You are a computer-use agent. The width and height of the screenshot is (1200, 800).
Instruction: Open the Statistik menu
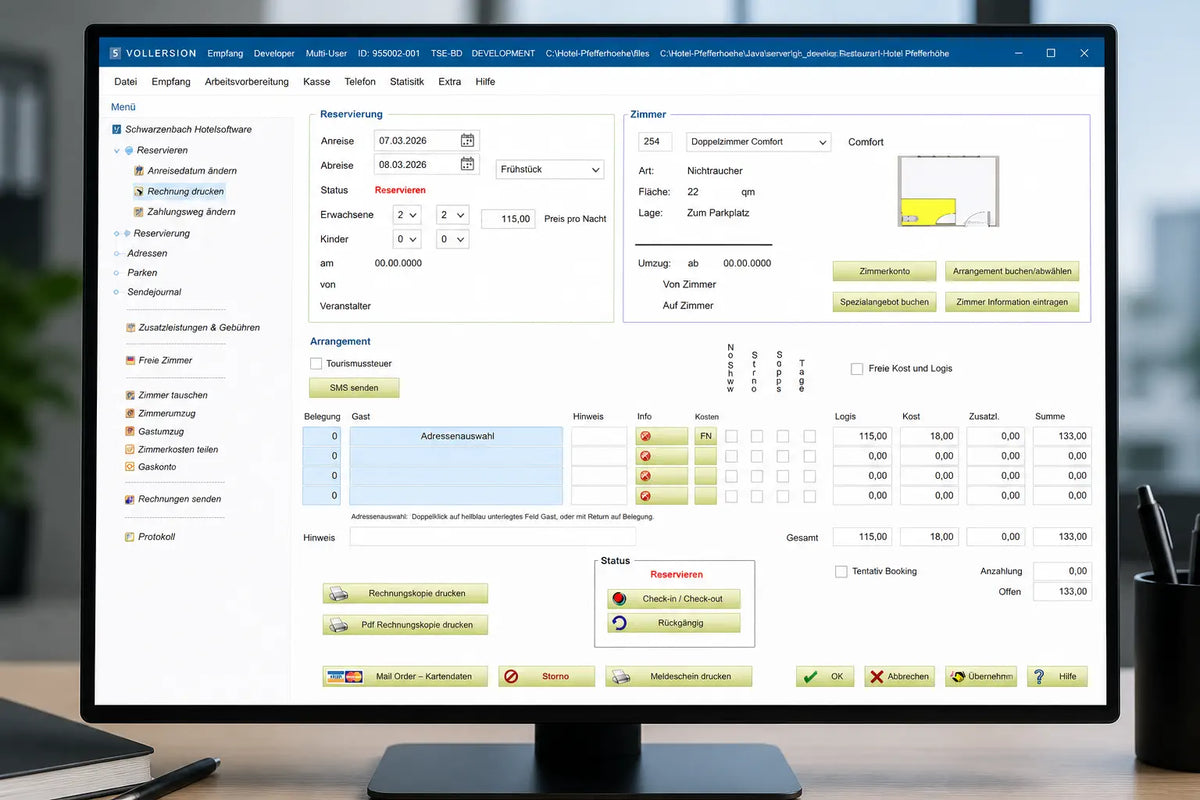pos(407,82)
